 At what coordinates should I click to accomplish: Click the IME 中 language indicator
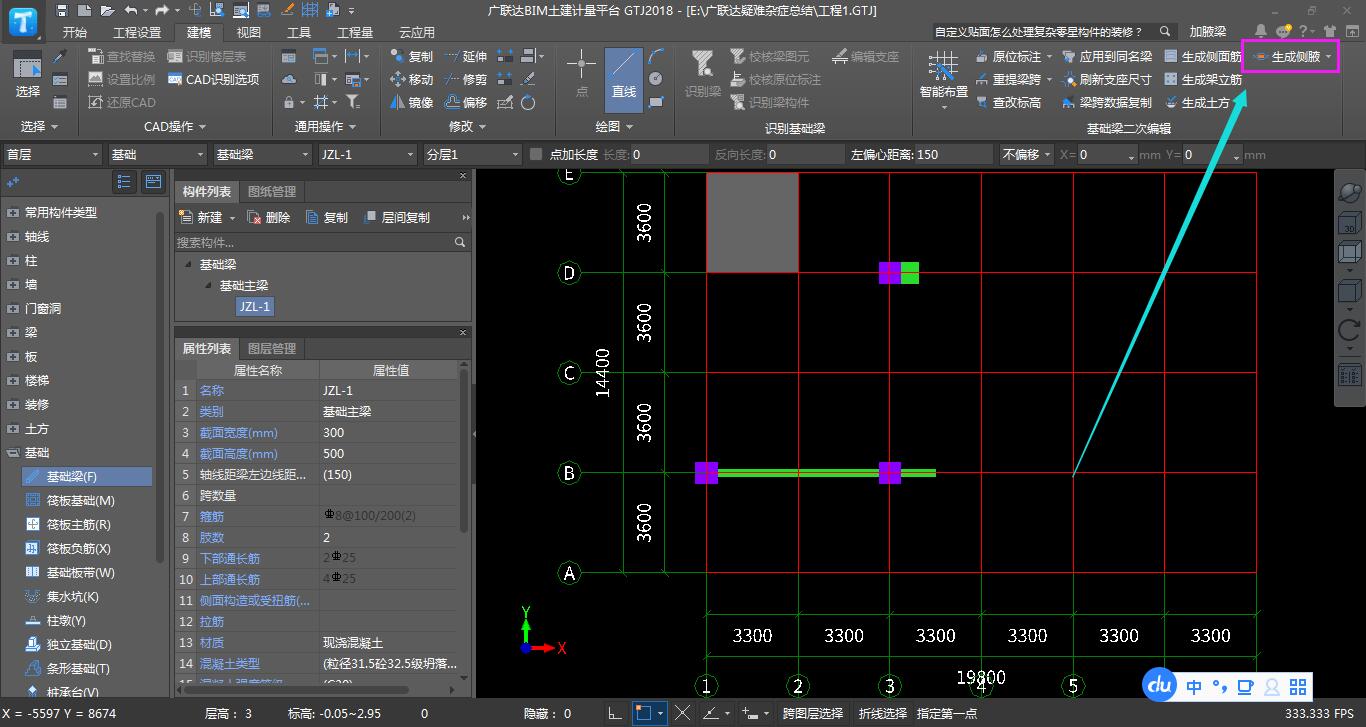tap(1195, 686)
